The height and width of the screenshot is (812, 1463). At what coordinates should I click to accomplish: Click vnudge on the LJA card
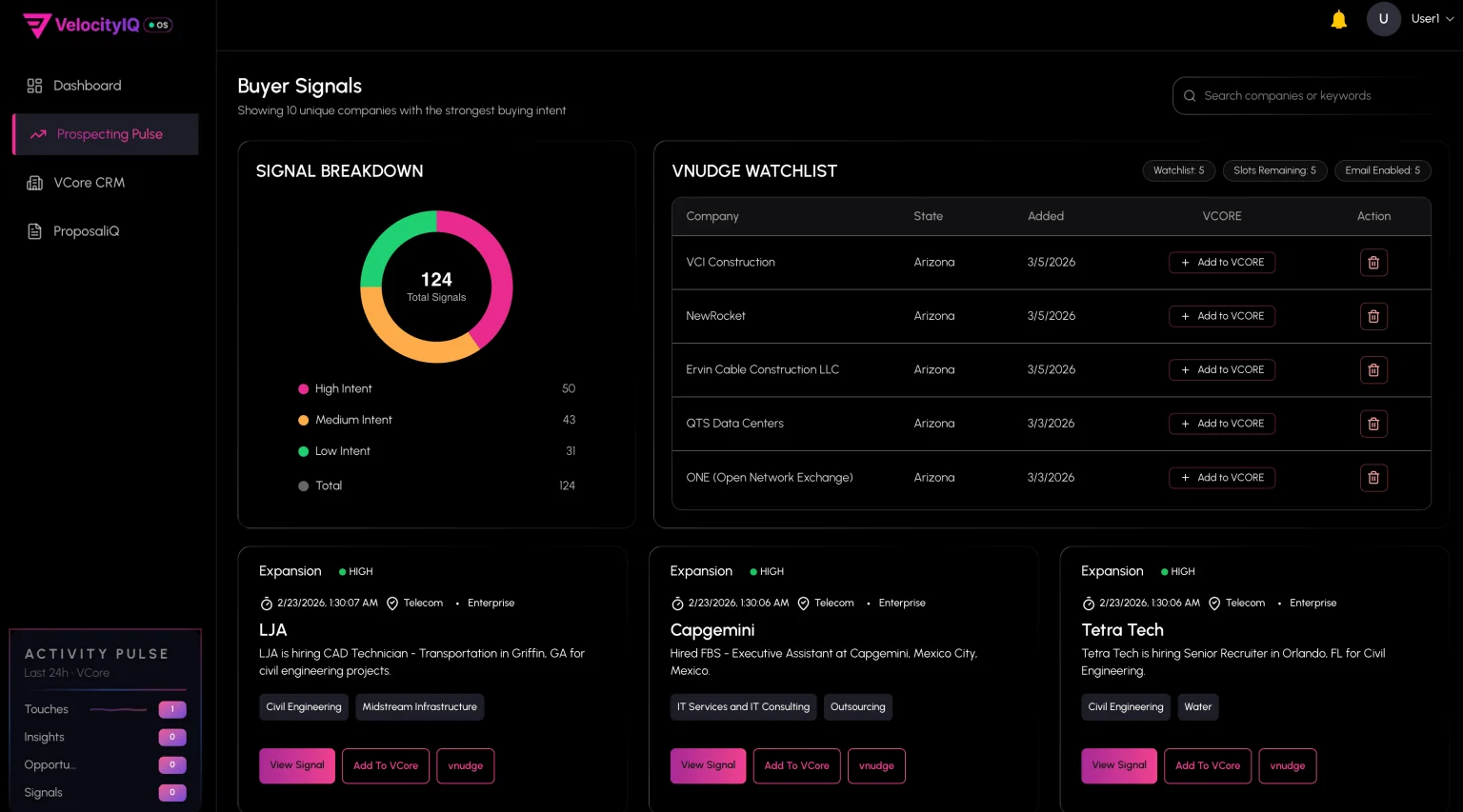pos(466,766)
